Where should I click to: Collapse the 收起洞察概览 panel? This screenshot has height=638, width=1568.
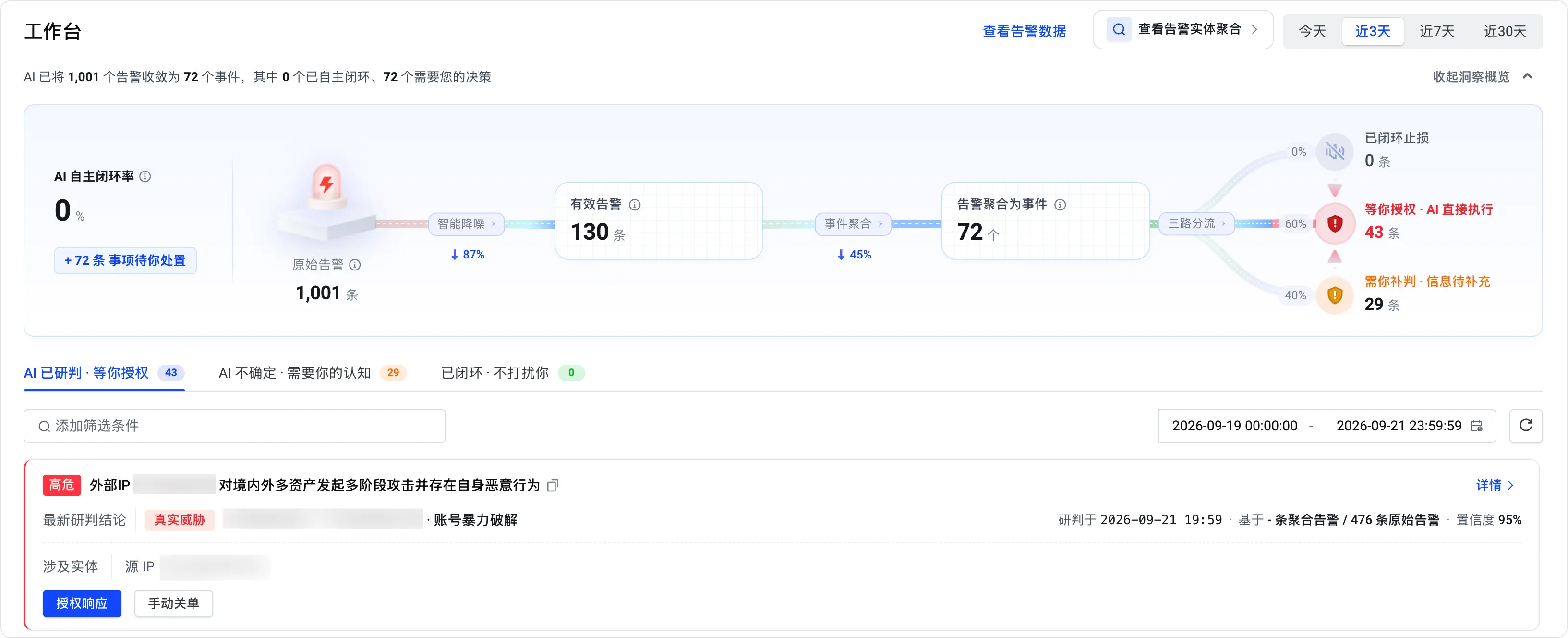(1482, 77)
